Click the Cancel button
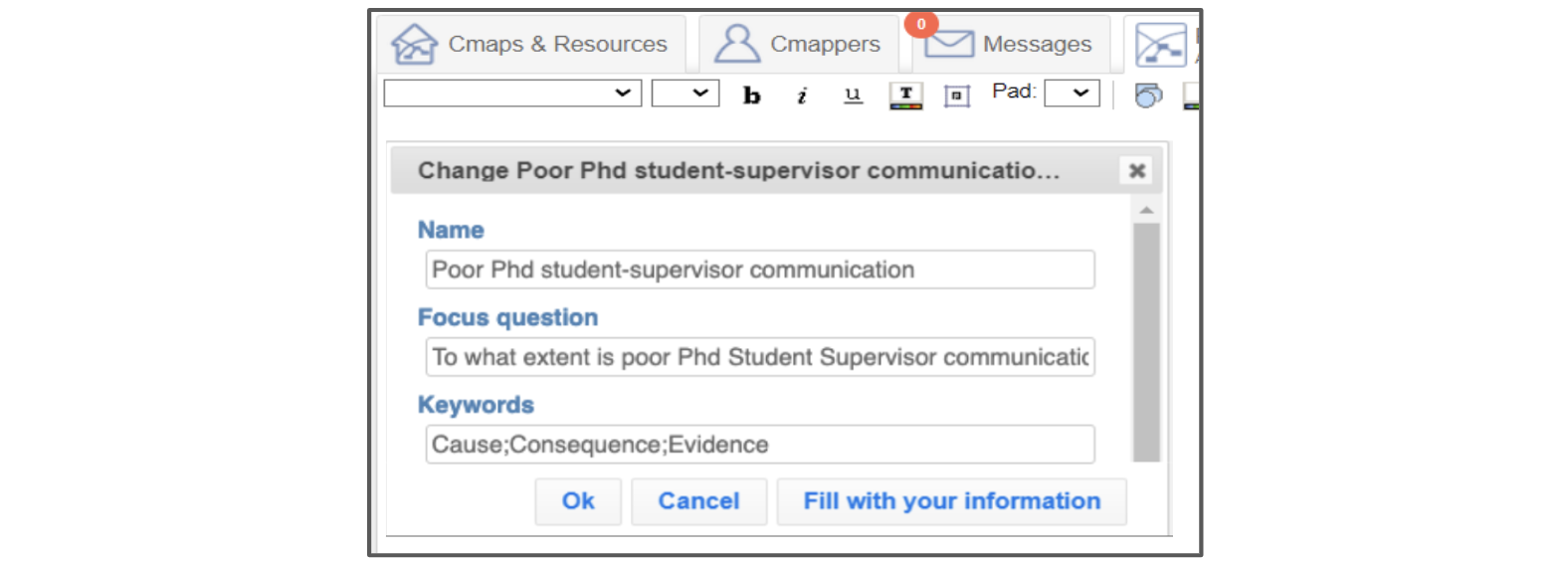 [698, 501]
